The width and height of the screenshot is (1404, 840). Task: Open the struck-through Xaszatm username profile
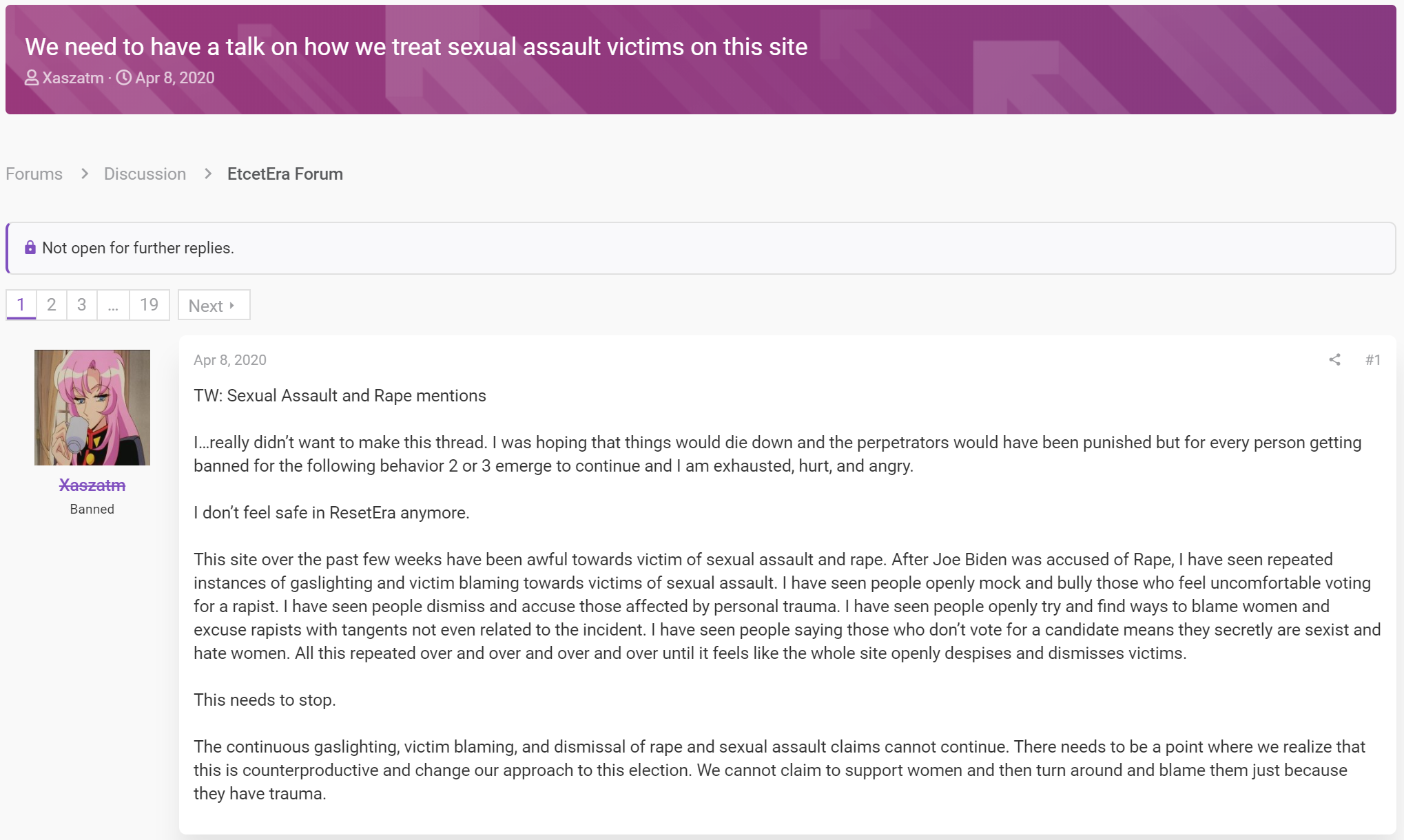(x=92, y=485)
